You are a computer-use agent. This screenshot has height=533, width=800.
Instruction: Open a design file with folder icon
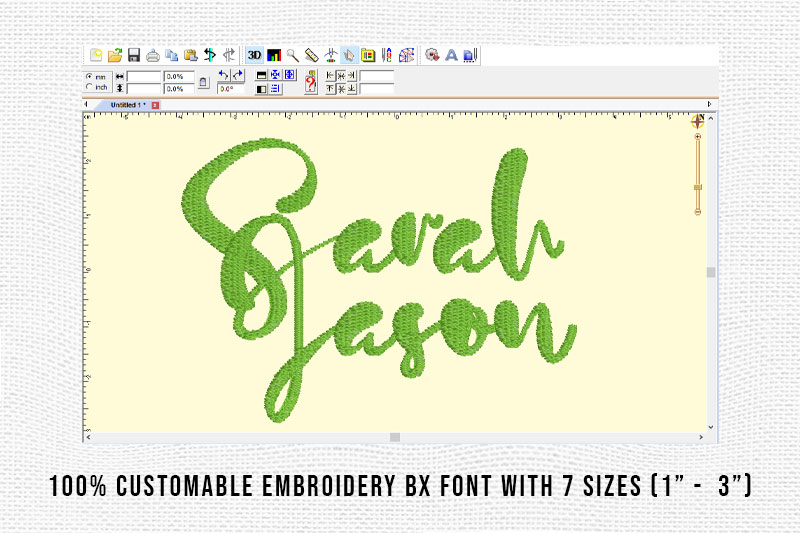(115, 55)
